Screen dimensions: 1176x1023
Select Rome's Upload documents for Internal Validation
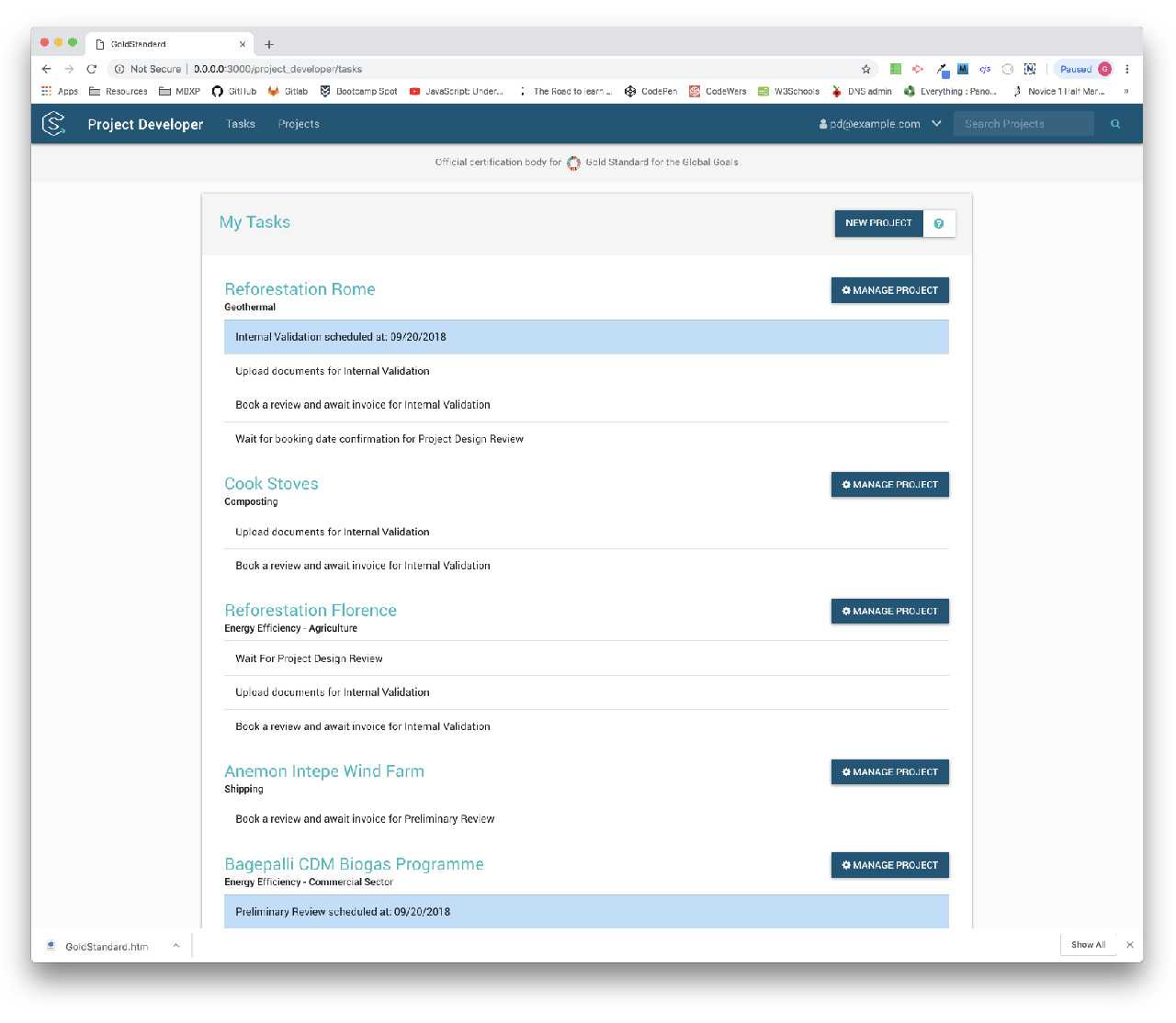[x=586, y=371]
